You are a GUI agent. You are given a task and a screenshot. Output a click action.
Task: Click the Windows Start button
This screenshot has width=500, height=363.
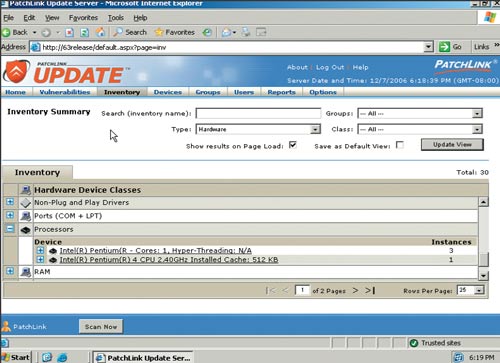(16, 357)
